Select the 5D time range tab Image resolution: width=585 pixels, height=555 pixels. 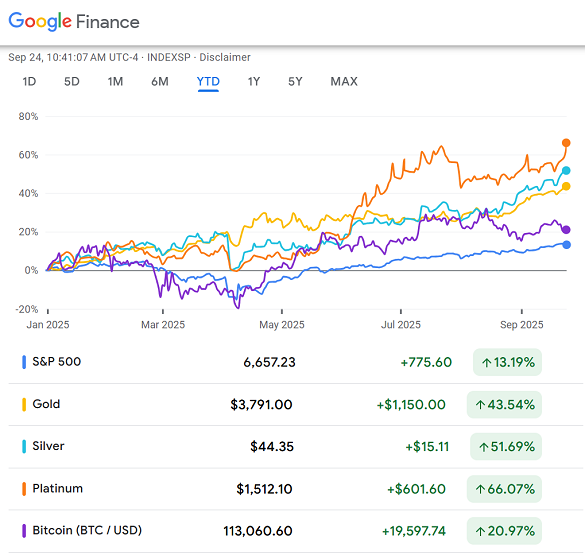click(x=72, y=81)
